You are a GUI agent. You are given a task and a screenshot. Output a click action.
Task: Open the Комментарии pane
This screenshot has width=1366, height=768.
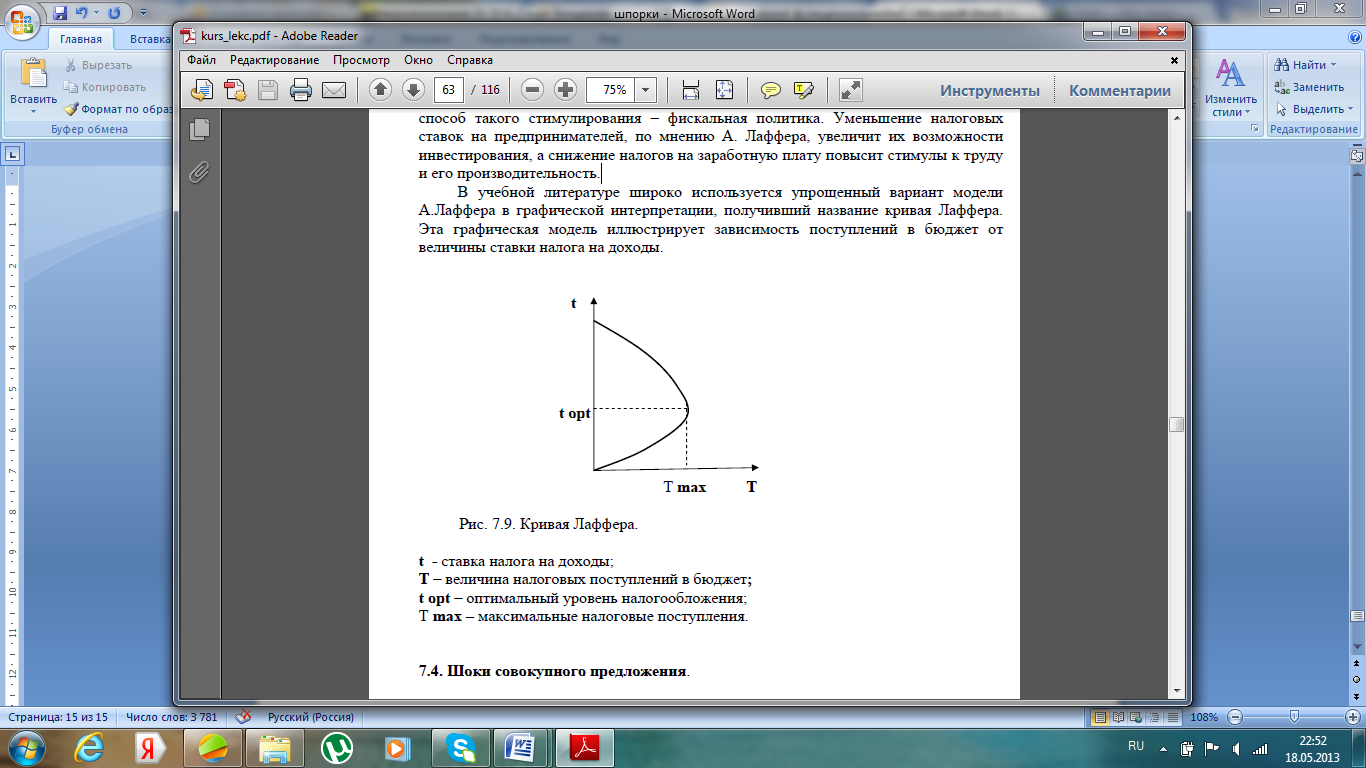point(1120,90)
